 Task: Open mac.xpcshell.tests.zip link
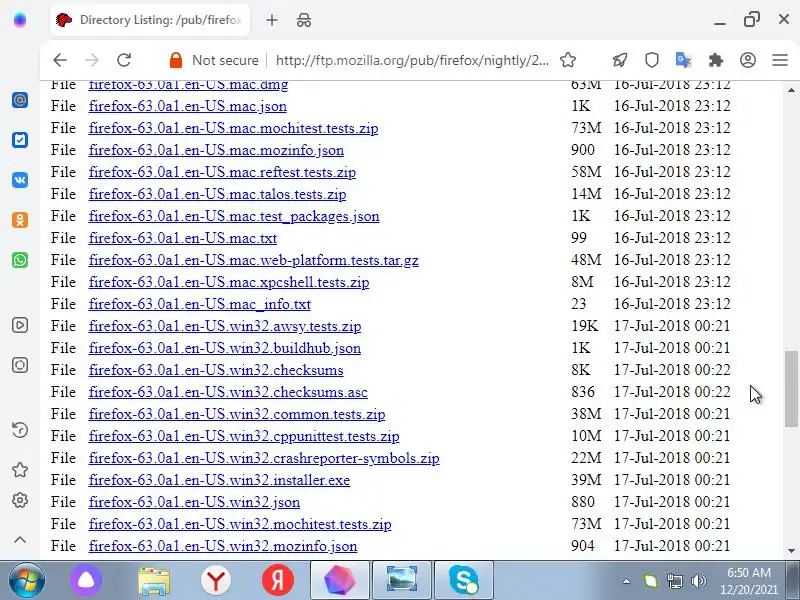tap(229, 282)
